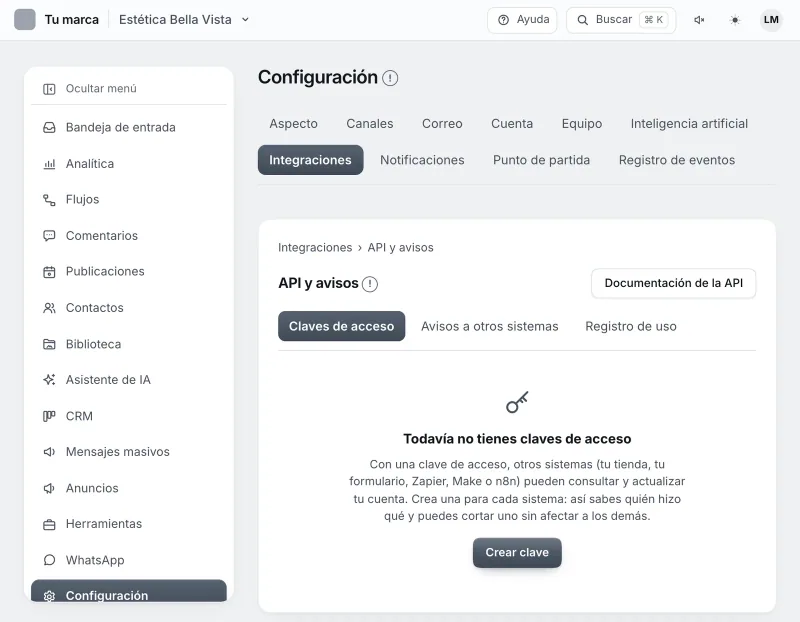This screenshot has height=622, width=800.
Task: Click the info icon beside API y avisos
Action: pyautogui.click(x=370, y=284)
